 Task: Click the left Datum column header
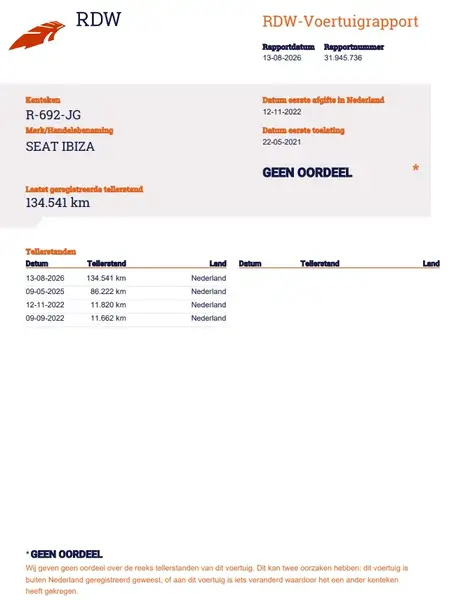click(x=37, y=263)
